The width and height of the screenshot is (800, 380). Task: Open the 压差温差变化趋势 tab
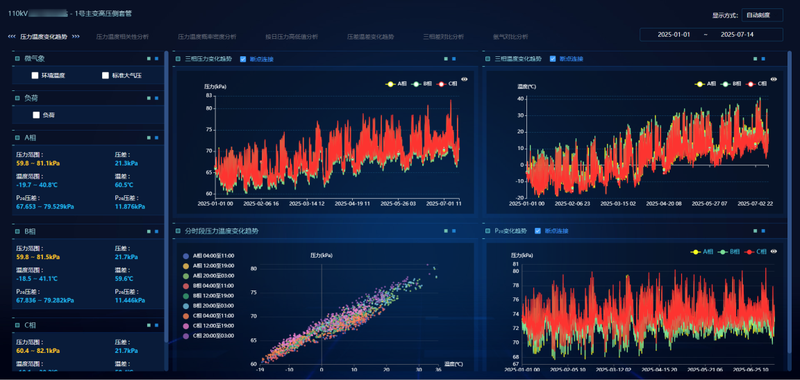[x=371, y=37]
